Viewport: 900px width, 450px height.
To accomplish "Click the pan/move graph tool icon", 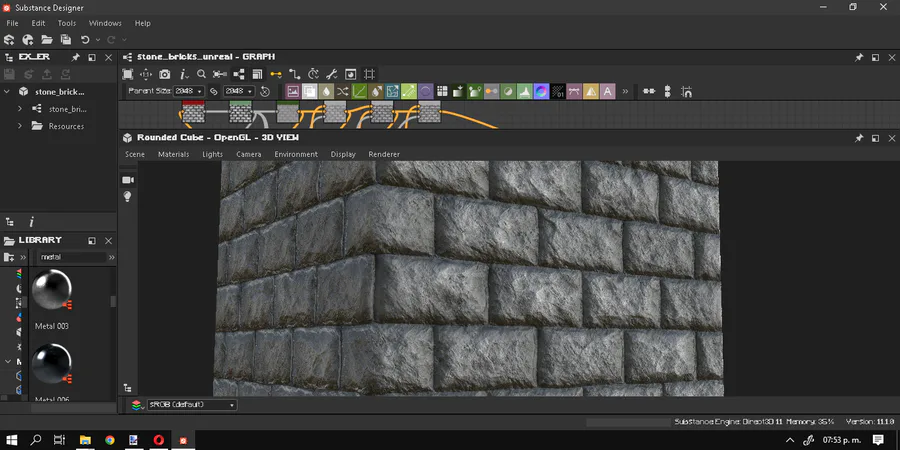I will (146, 74).
